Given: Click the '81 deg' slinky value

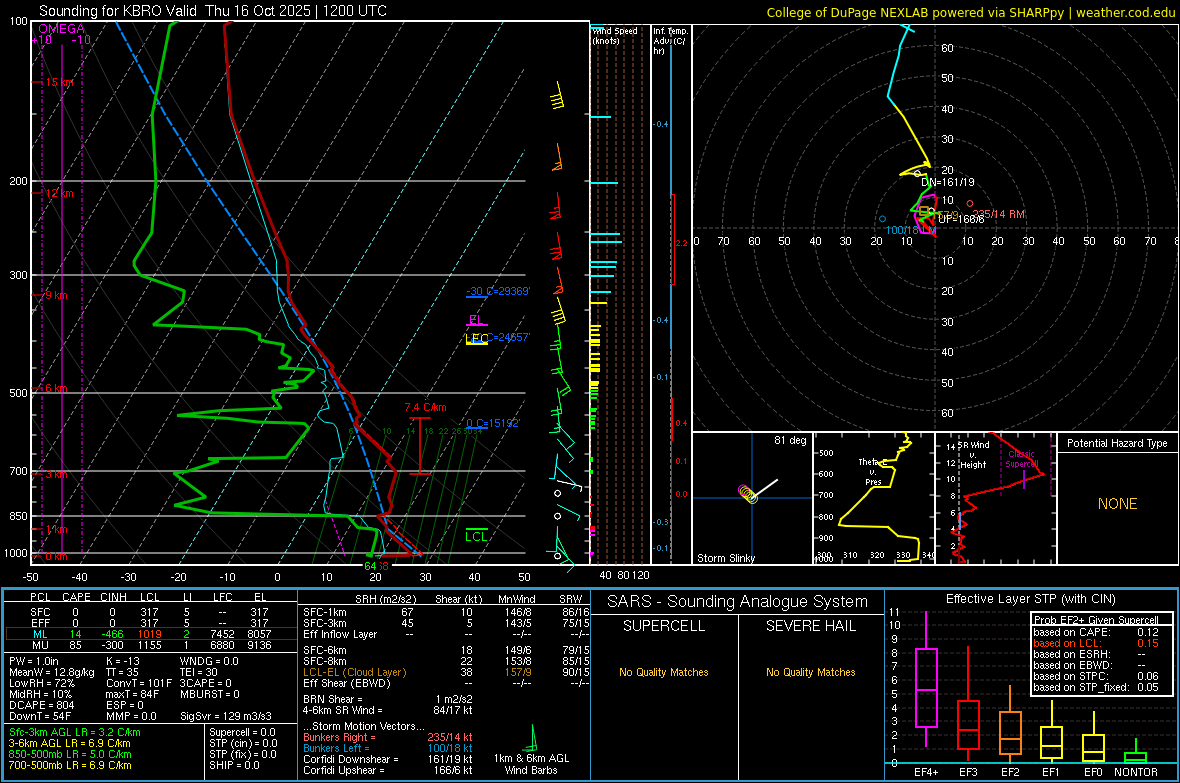Looking at the screenshot, I should (790, 440).
